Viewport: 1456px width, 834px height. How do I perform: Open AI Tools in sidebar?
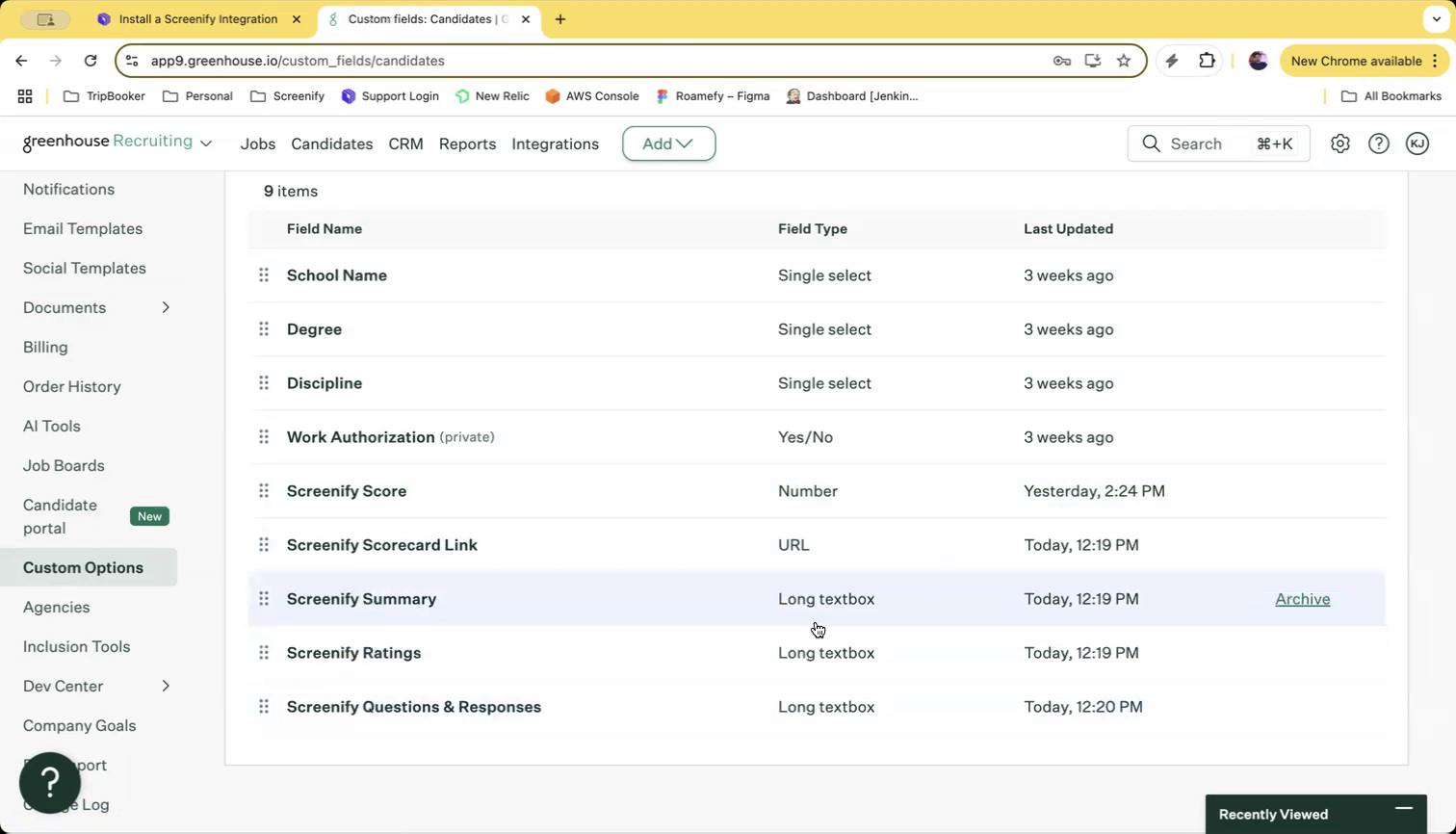pos(52,427)
